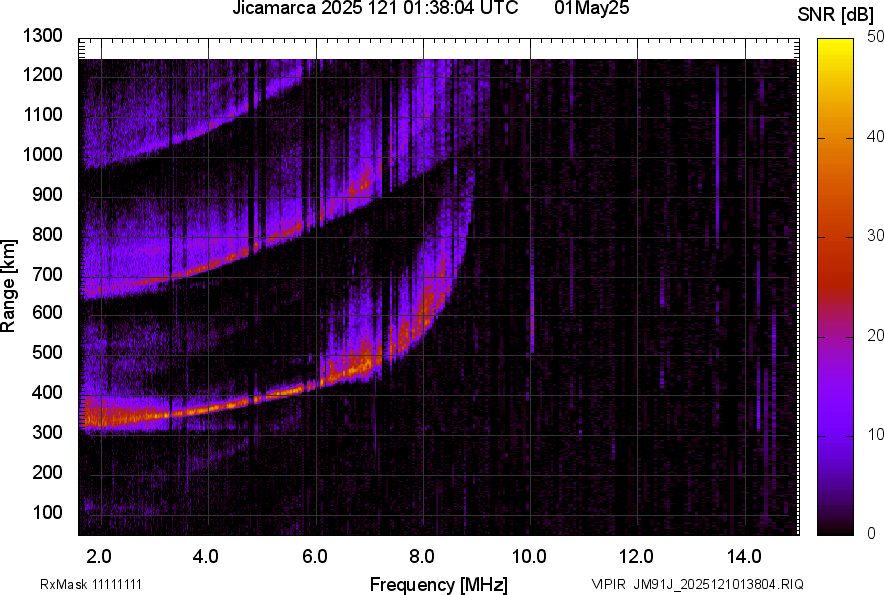Click the purple 10 dB region of colorbar

[x=835, y=435]
